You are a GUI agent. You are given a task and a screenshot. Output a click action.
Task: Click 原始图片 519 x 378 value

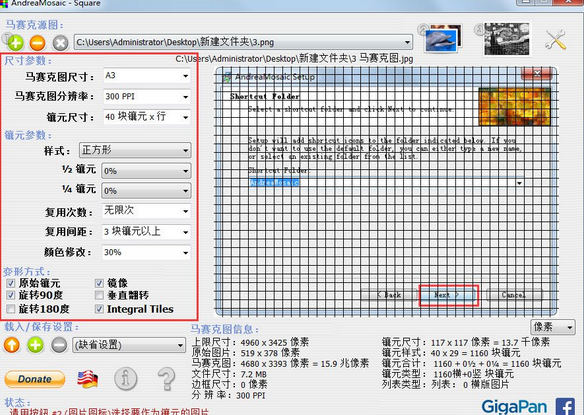tap(270, 353)
